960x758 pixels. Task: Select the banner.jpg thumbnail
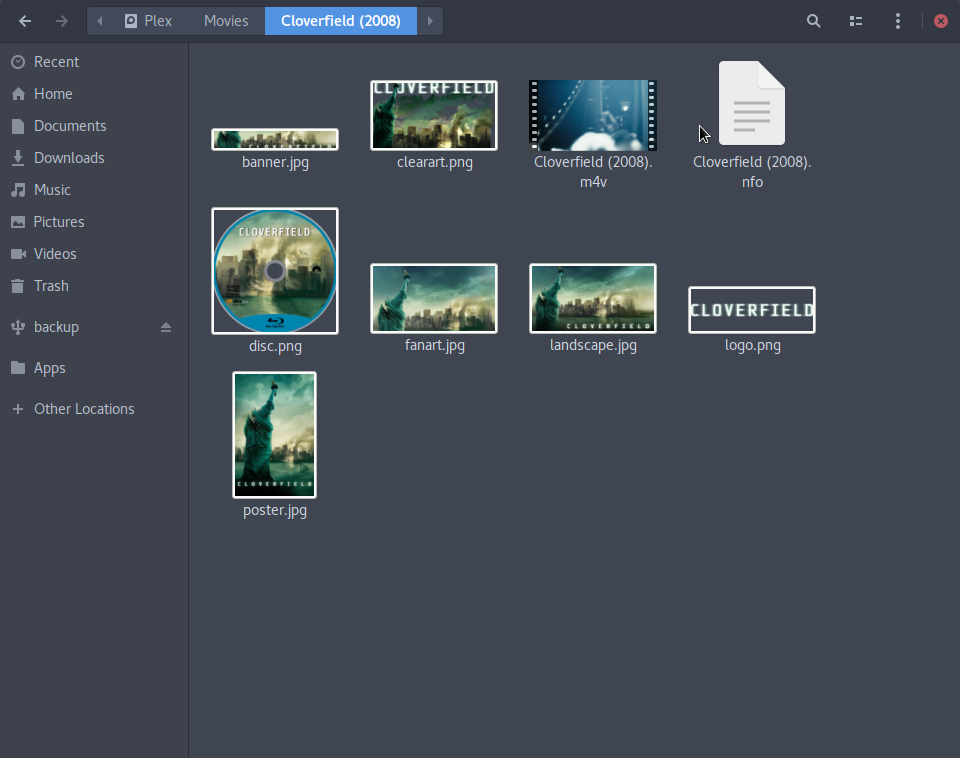[x=275, y=139]
